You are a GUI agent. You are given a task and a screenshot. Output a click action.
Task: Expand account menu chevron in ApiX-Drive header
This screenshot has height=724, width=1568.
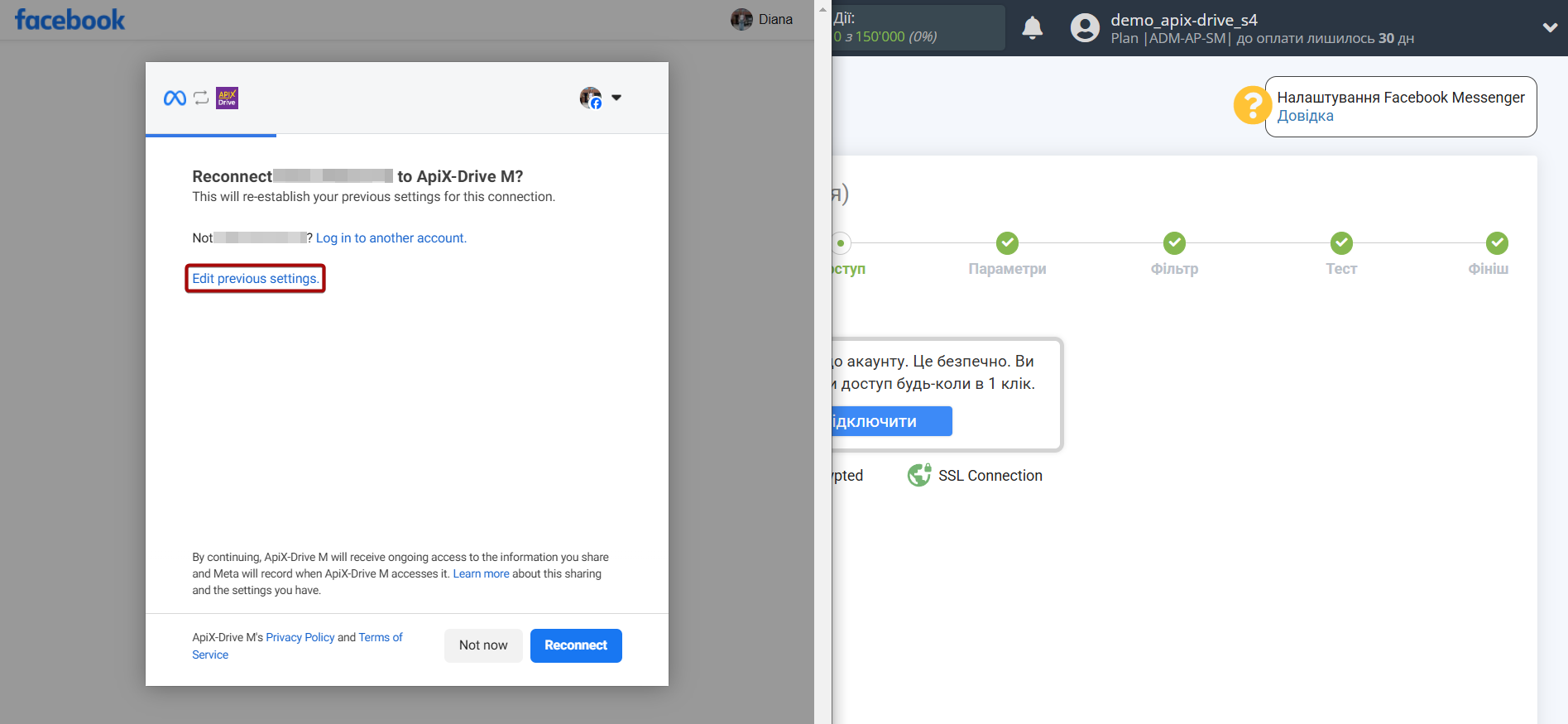pos(1550,27)
